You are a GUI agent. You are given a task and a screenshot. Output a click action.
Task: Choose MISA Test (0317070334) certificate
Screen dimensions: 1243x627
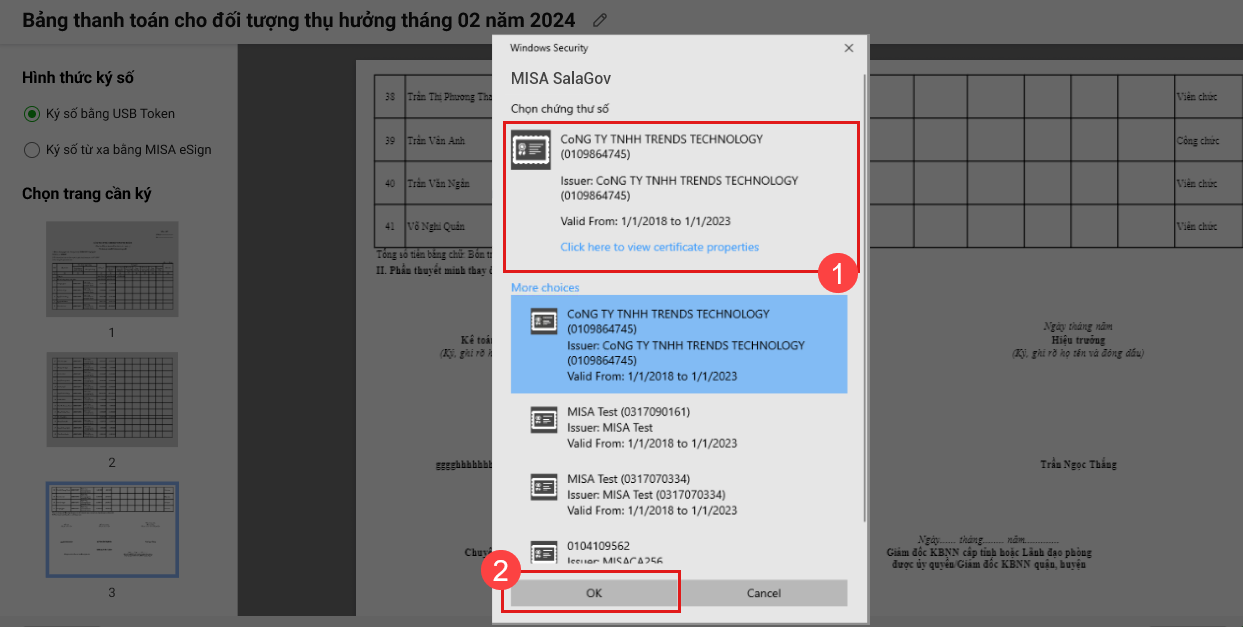(x=679, y=494)
